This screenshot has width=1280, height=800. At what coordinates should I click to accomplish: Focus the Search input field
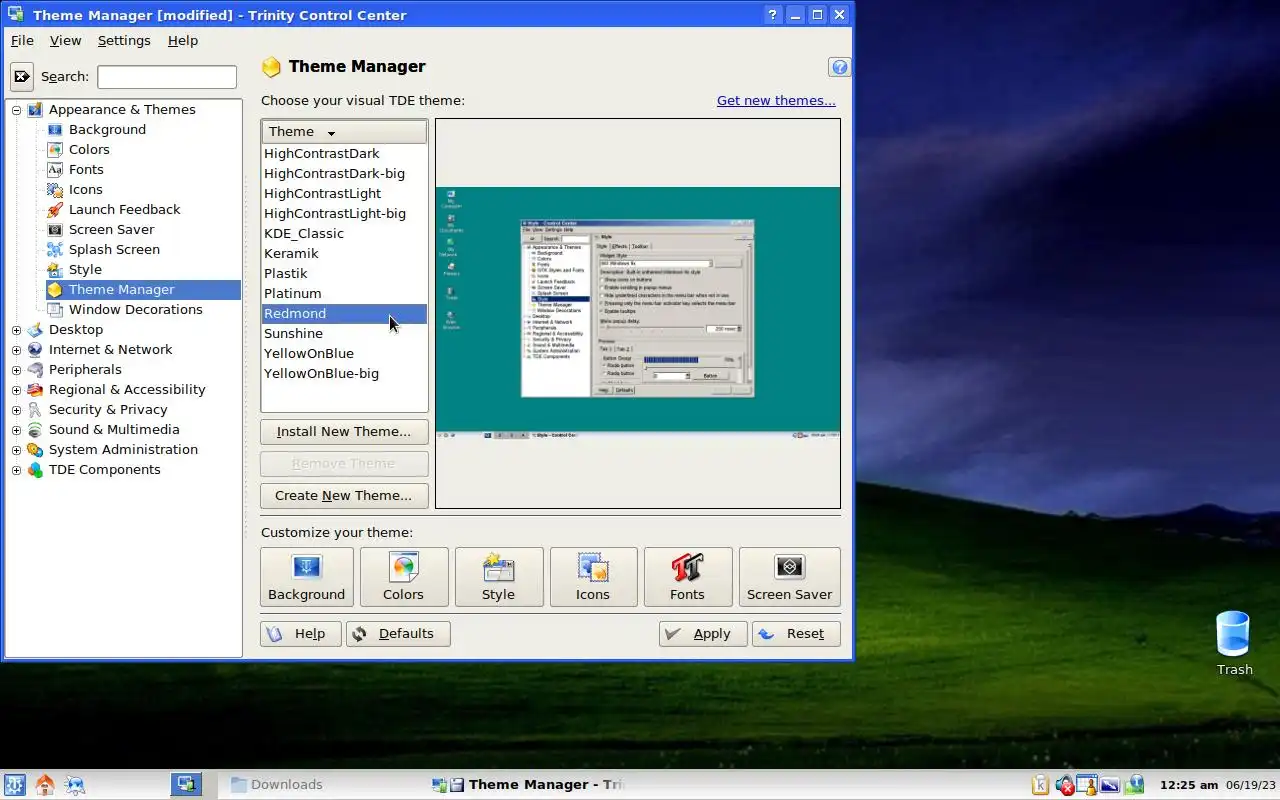coord(167,77)
